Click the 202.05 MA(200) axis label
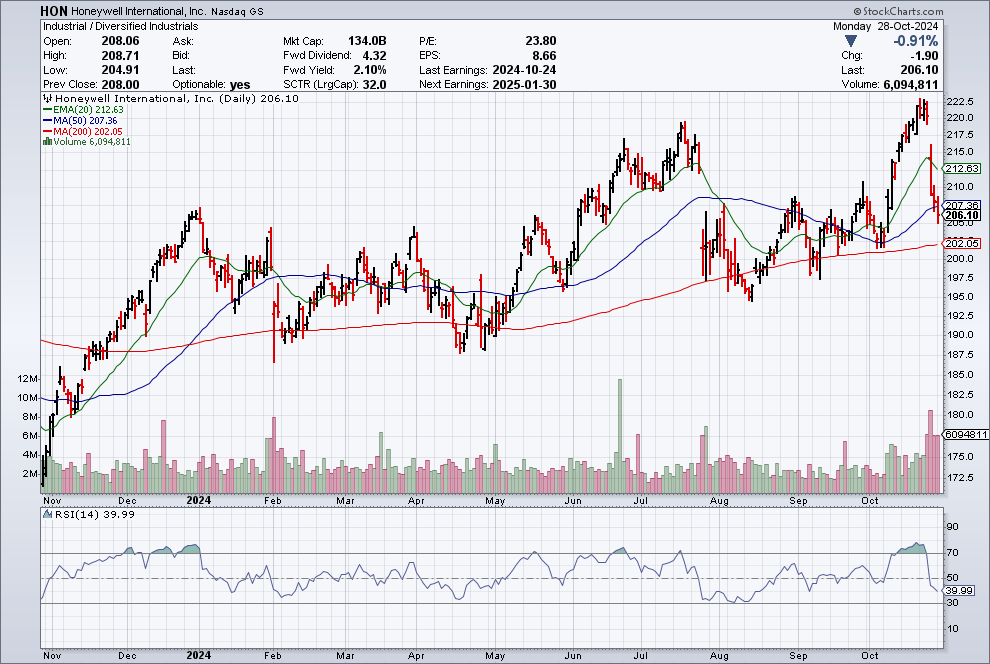Viewport: 990px width, 664px height. coord(962,243)
